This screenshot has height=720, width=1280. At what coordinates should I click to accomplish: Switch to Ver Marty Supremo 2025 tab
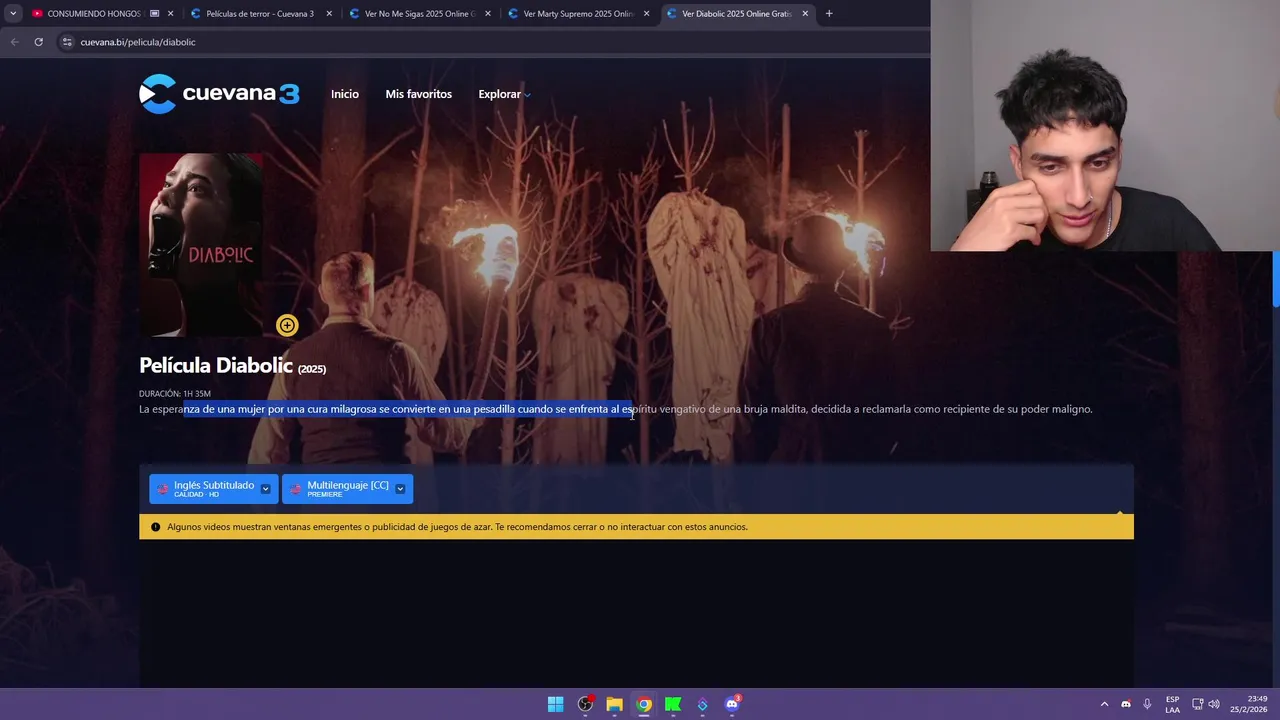click(578, 14)
